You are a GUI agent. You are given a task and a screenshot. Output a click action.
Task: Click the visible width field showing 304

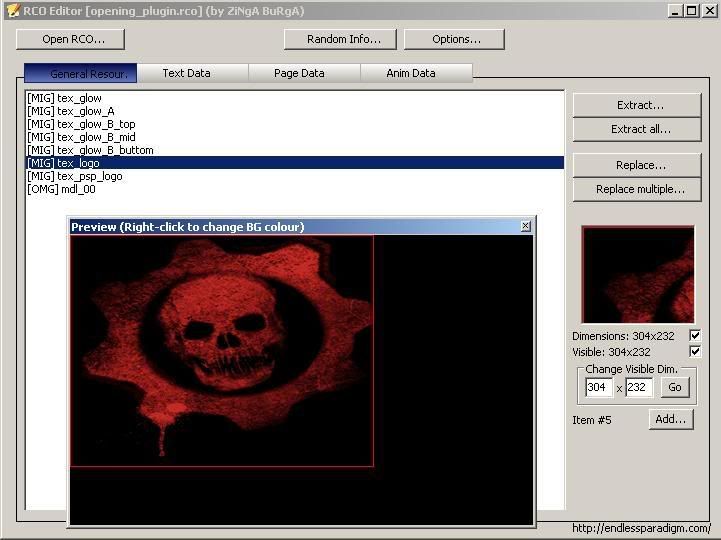(x=599, y=387)
